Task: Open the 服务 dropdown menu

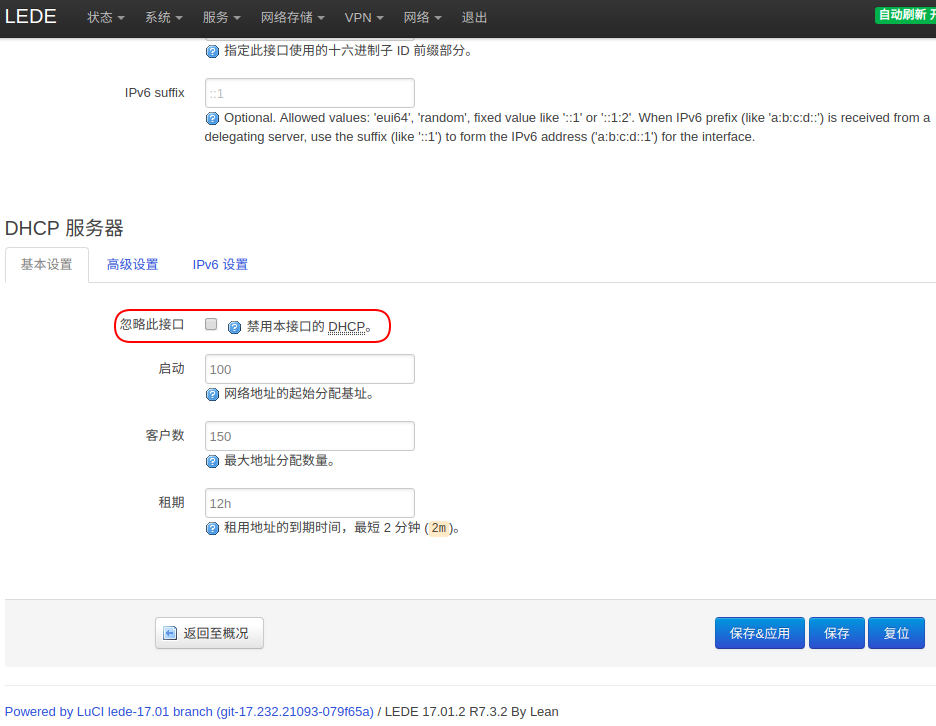Action: point(222,18)
